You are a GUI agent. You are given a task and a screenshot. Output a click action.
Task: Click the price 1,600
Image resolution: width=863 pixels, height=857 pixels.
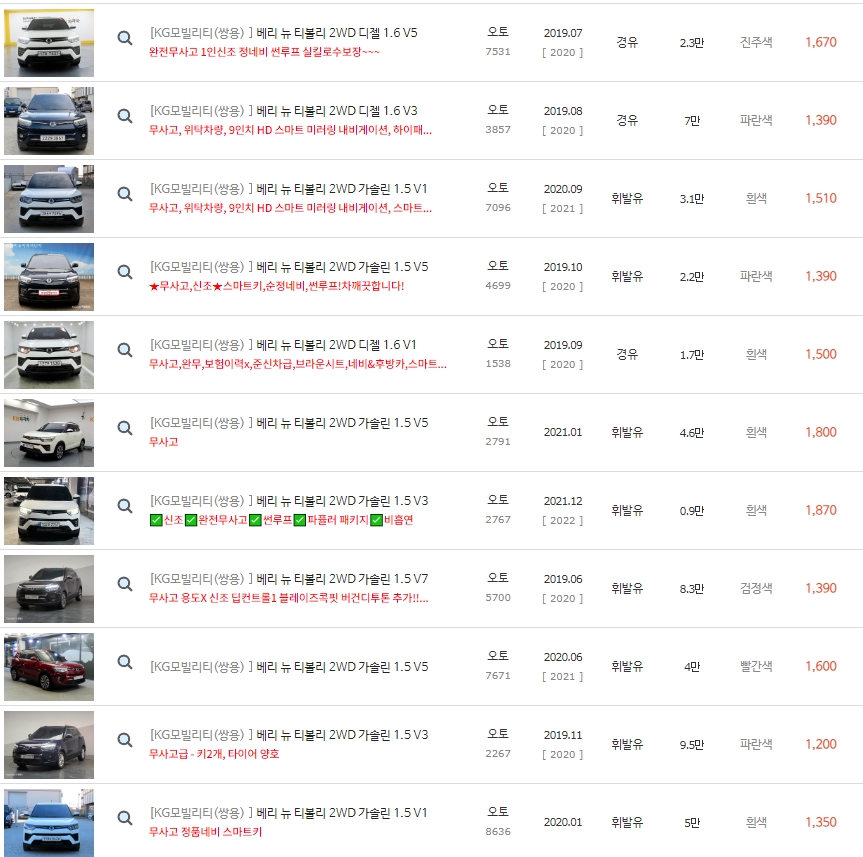(821, 667)
